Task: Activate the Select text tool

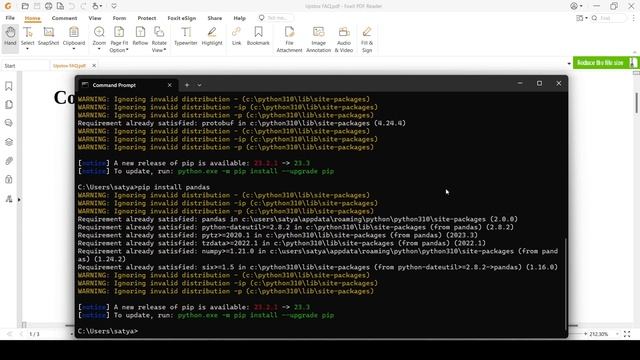Action: click(27, 36)
